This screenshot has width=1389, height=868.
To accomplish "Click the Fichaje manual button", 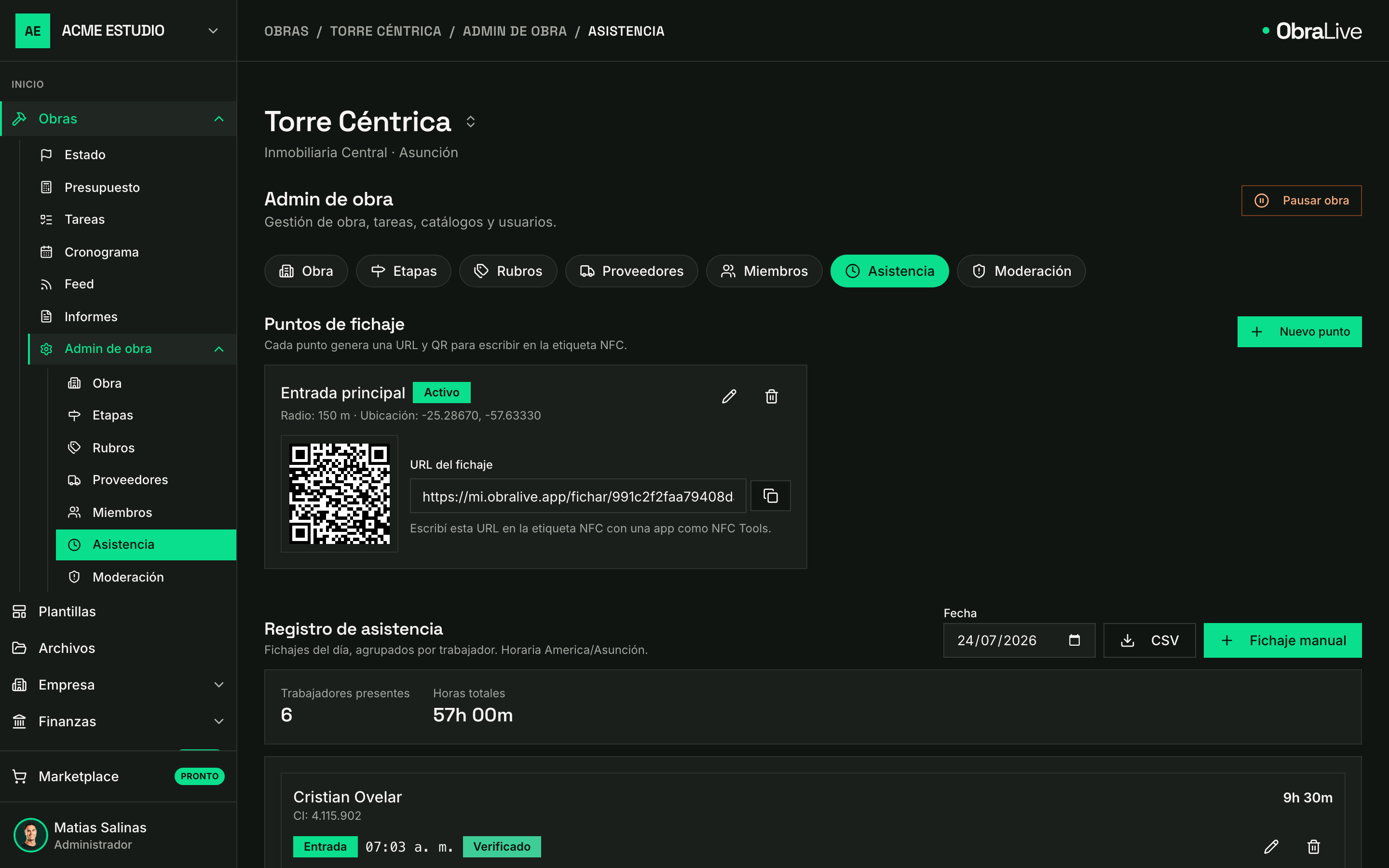I will tap(1282, 640).
